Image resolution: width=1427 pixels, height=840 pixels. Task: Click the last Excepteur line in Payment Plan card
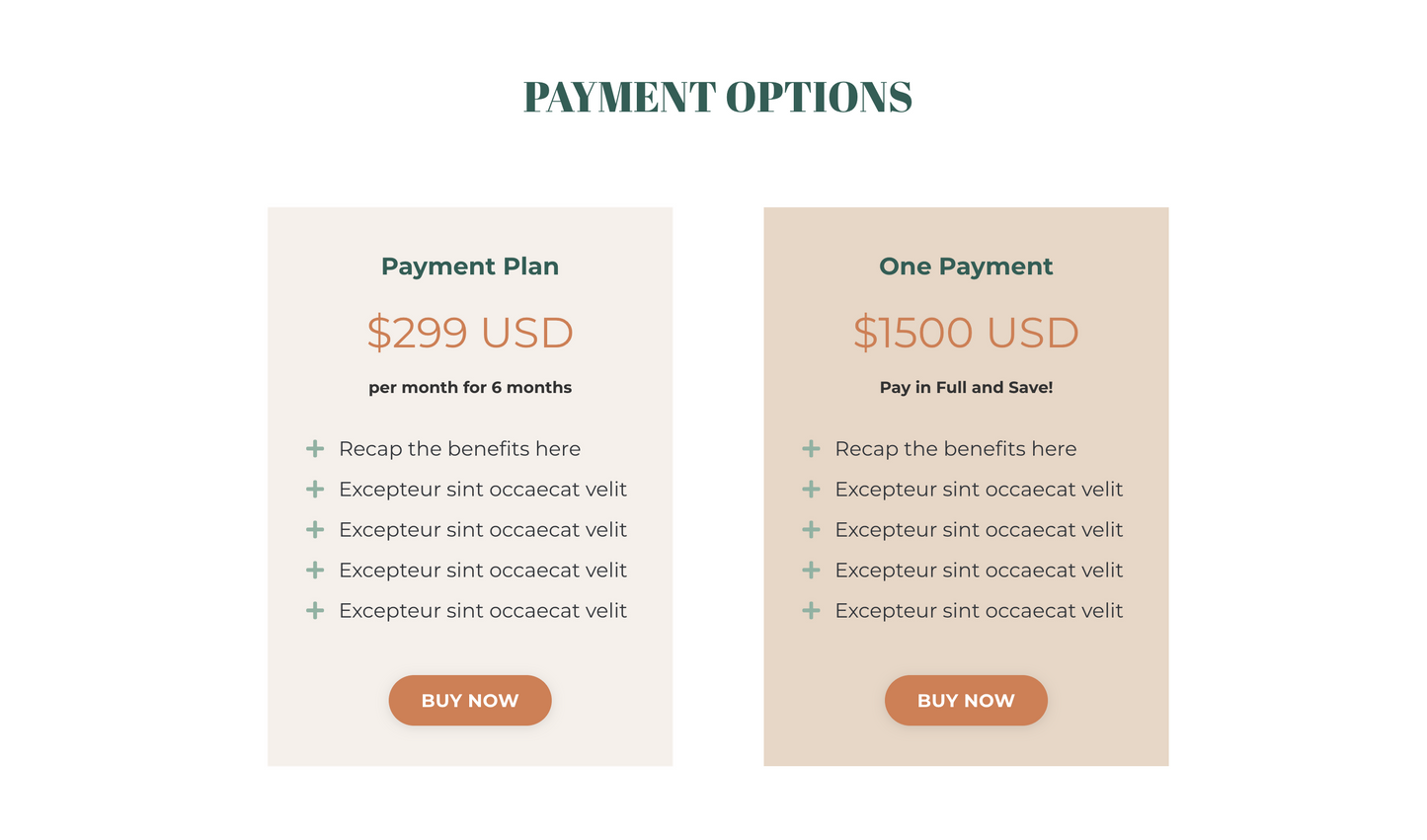pyautogui.click(x=482, y=611)
